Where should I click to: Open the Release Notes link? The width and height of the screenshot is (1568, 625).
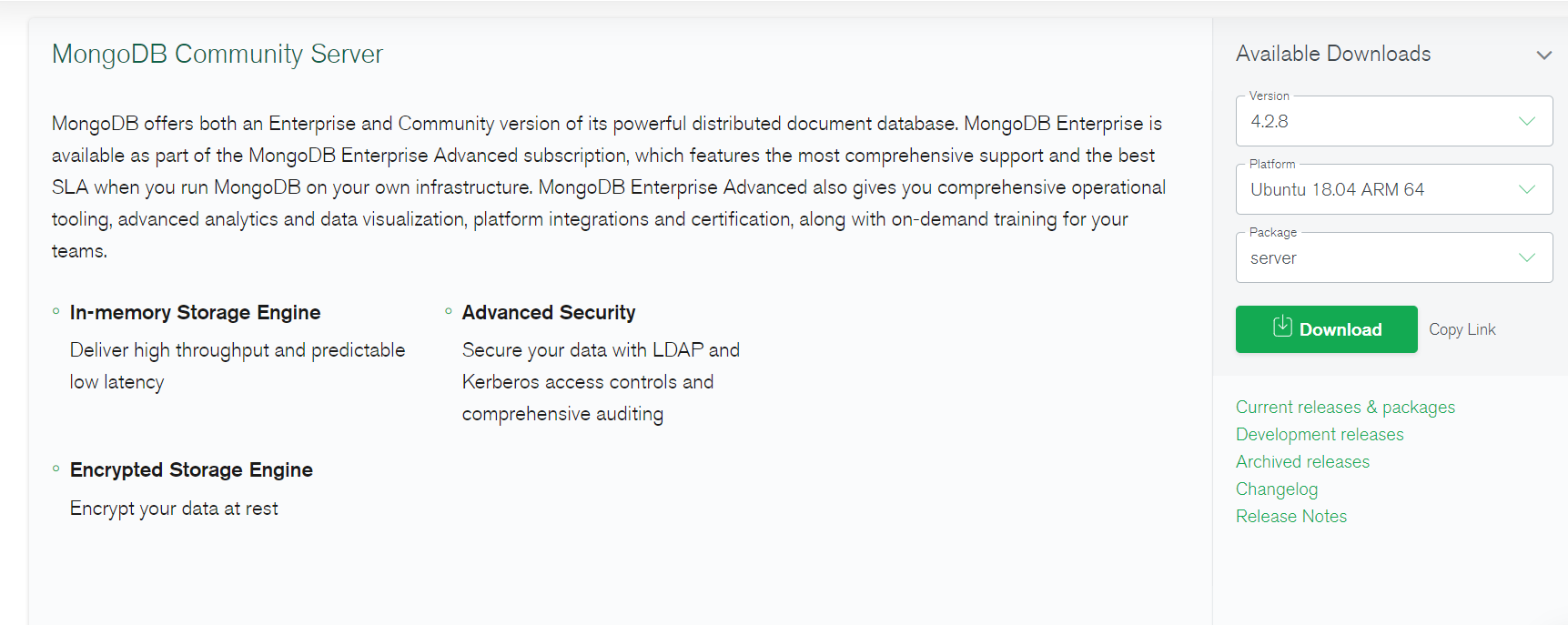click(x=1290, y=517)
